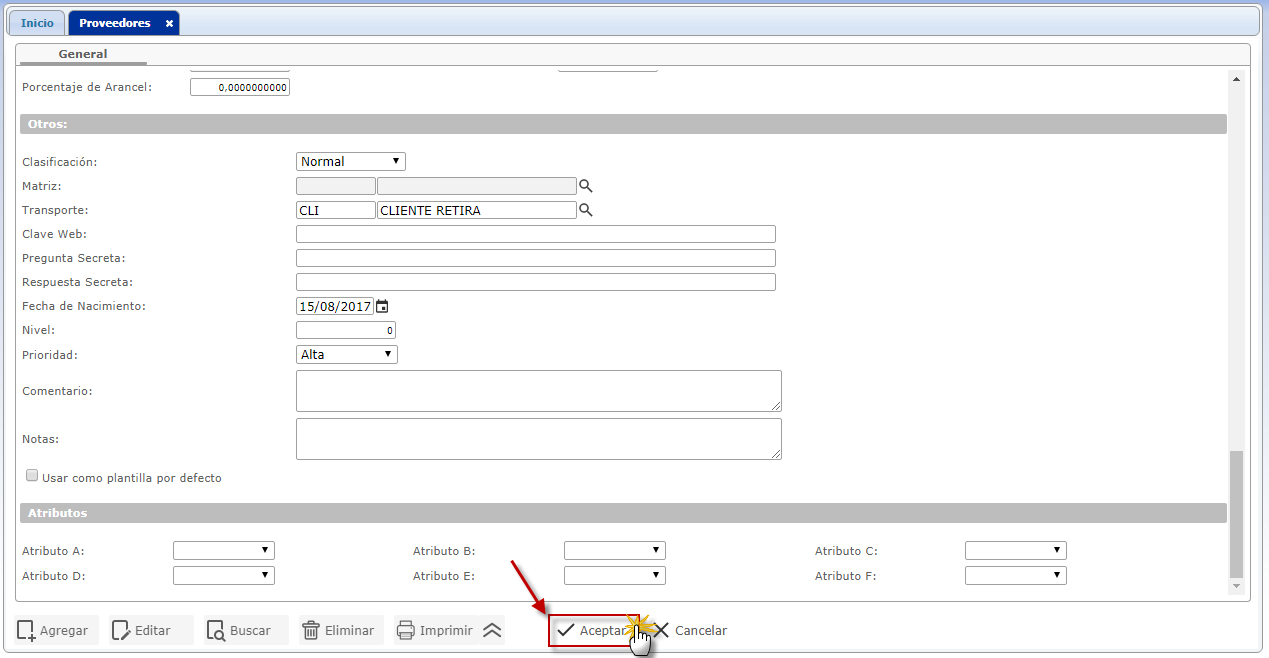This screenshot has height=658, width=1269.
Task: Click Aceptar to save the form
Action: [x=593, y=630]
